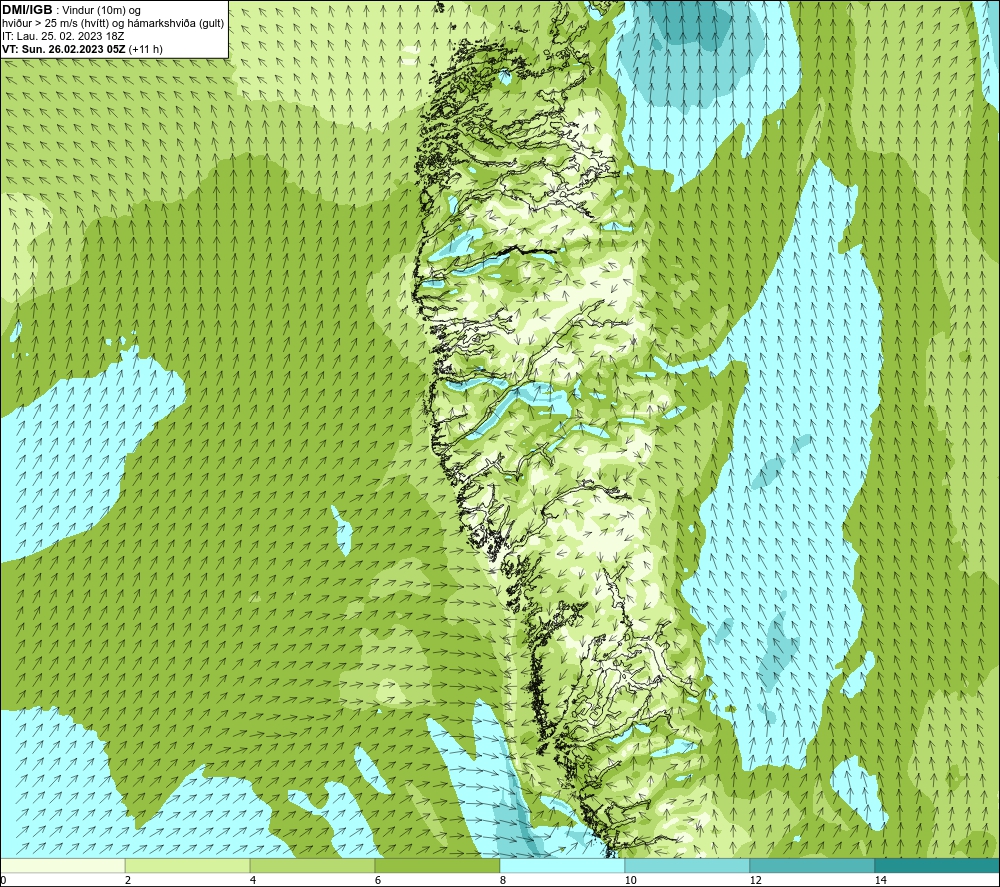The height and width of the screenshot is (887, 1000).
Task: Click the scale label '14'
Action: [x=880, y=880]
